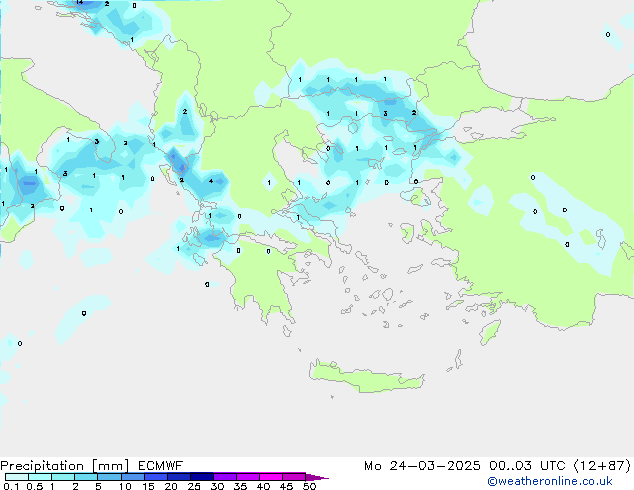Select the 2–5 mm legend color swatch
This screenshot has height=490, width=634.
click(x=86, y=477)
